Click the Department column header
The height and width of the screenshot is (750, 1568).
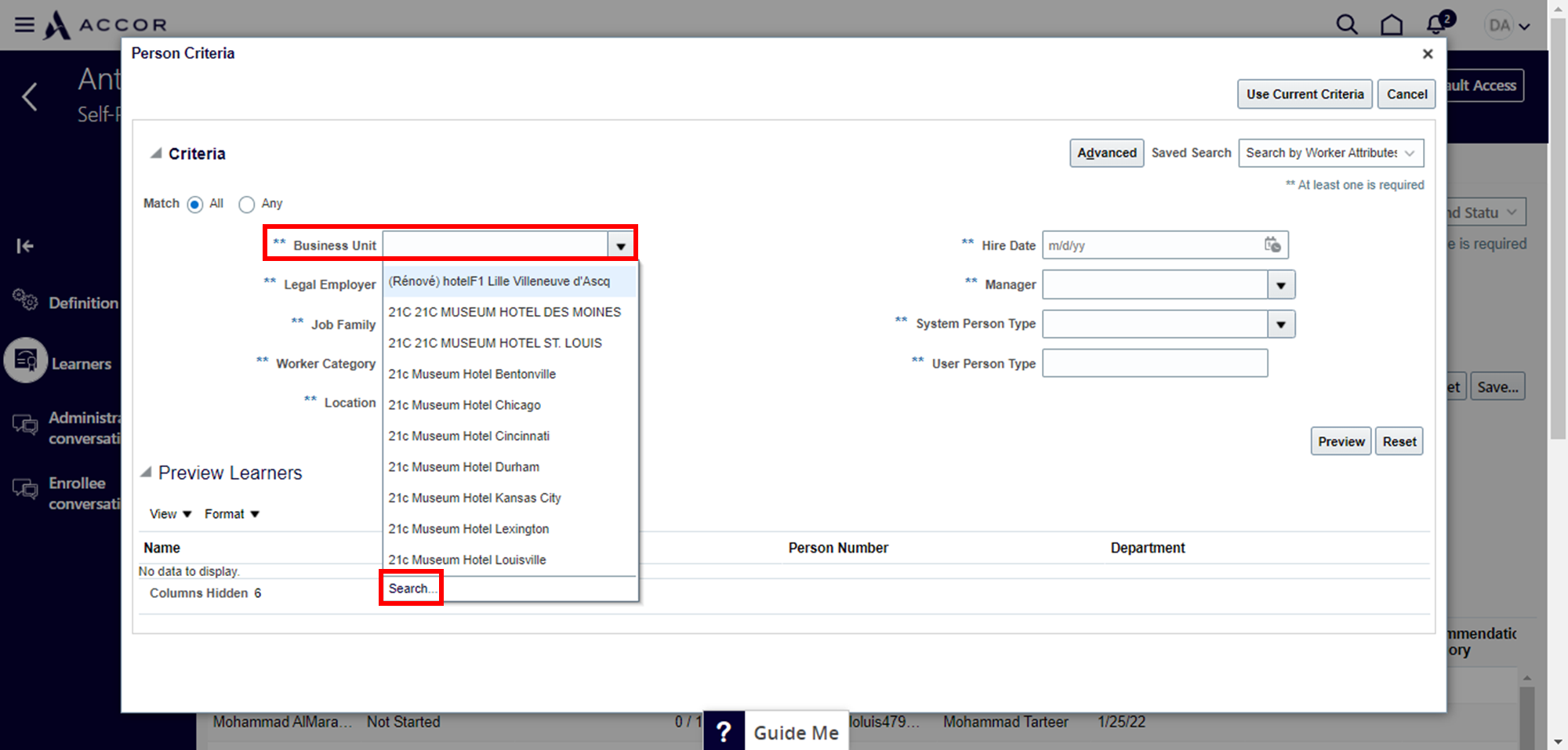click(1148, 548)
